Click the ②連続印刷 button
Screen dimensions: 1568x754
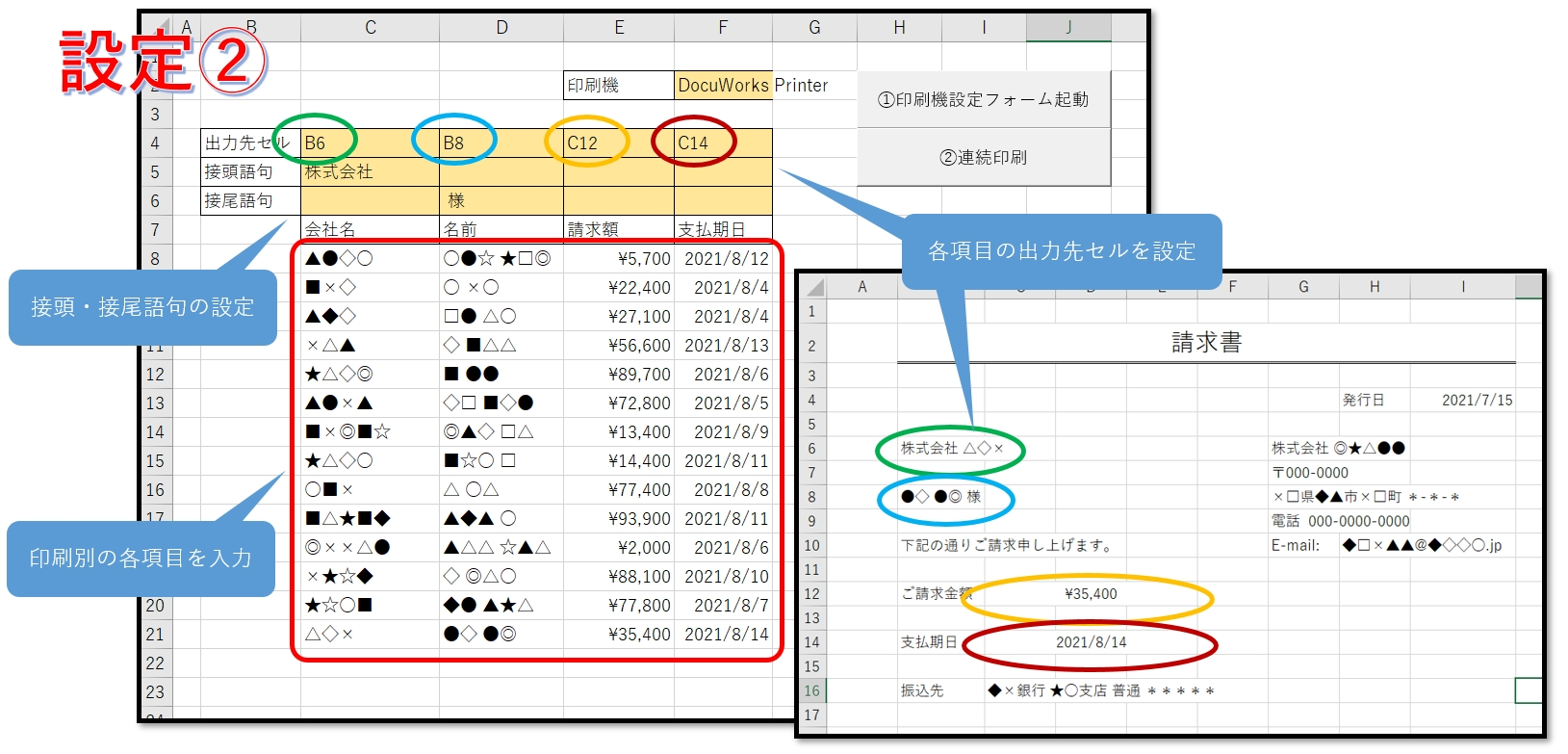click(x=984, y=157)
